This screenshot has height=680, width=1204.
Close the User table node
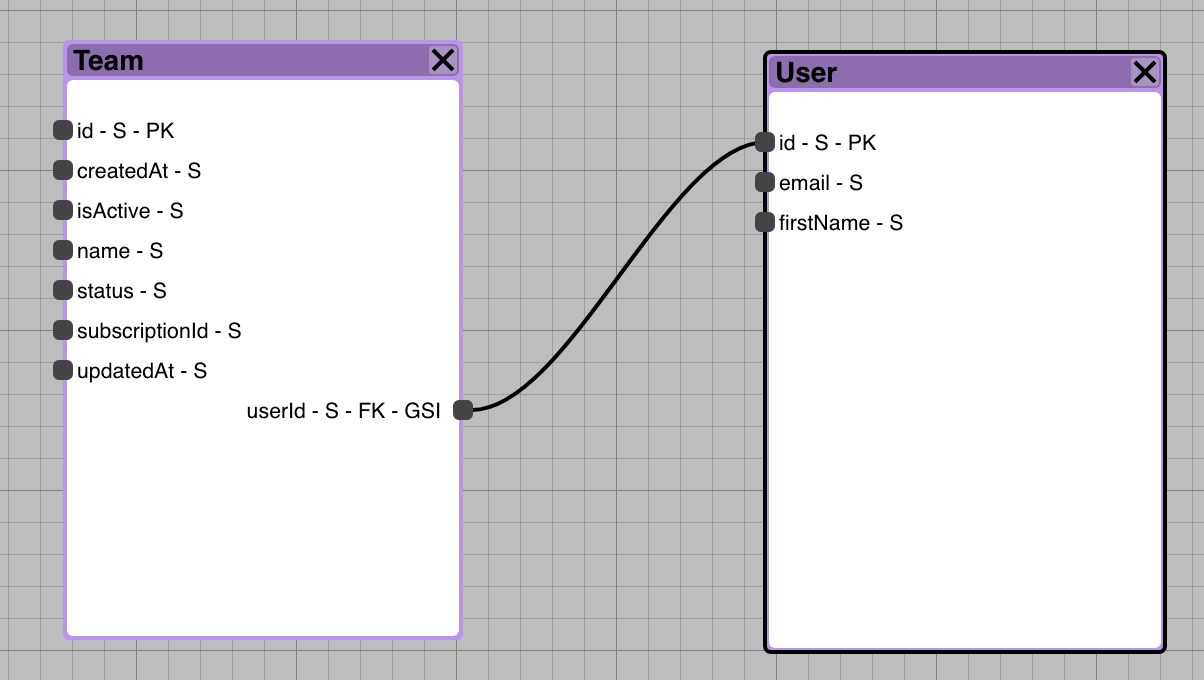pos(1145,72)
